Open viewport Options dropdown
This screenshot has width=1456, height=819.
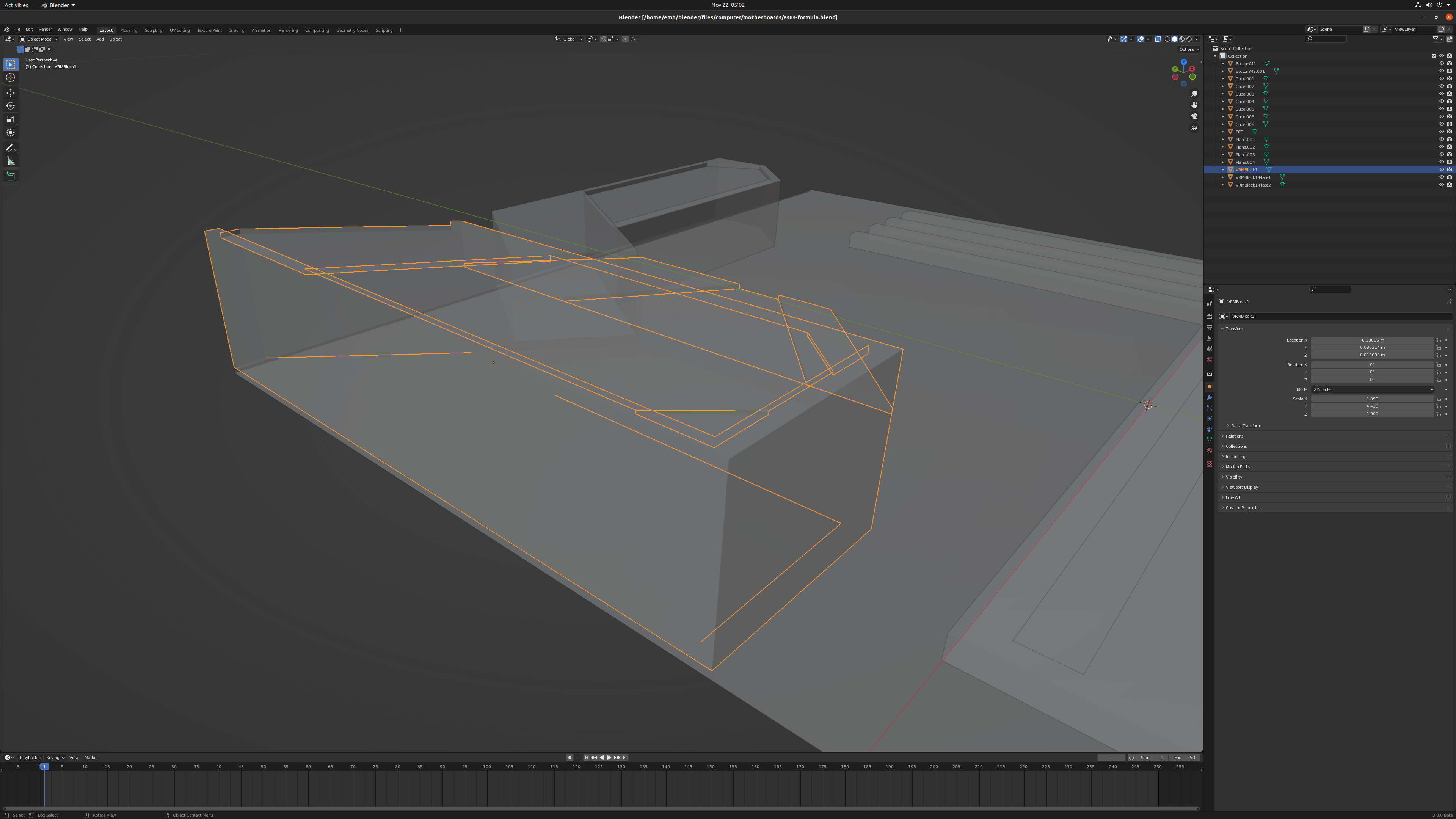[x=1189, y=49]
